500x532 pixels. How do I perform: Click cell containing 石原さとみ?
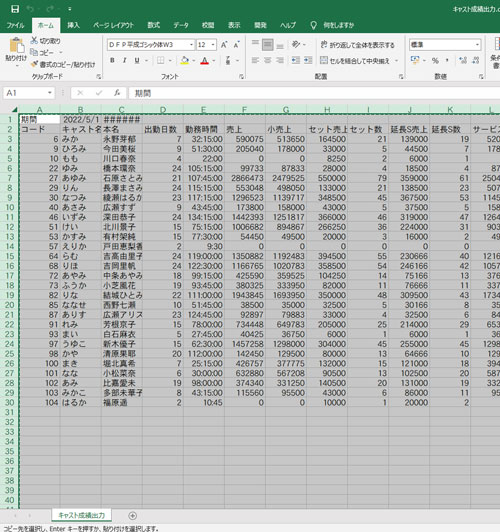click(122, 178)
